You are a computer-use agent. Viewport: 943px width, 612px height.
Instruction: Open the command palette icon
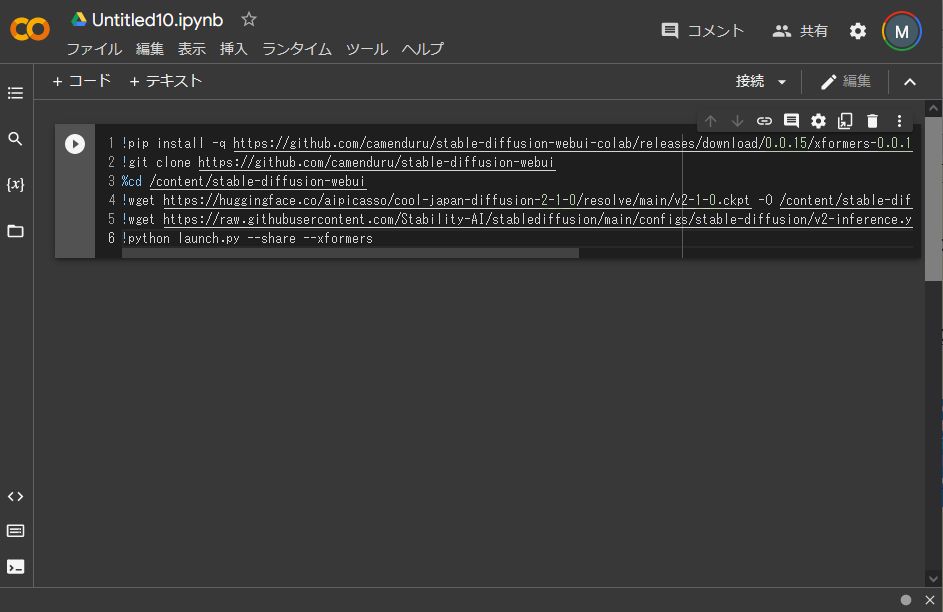click(x=16, y=531)
